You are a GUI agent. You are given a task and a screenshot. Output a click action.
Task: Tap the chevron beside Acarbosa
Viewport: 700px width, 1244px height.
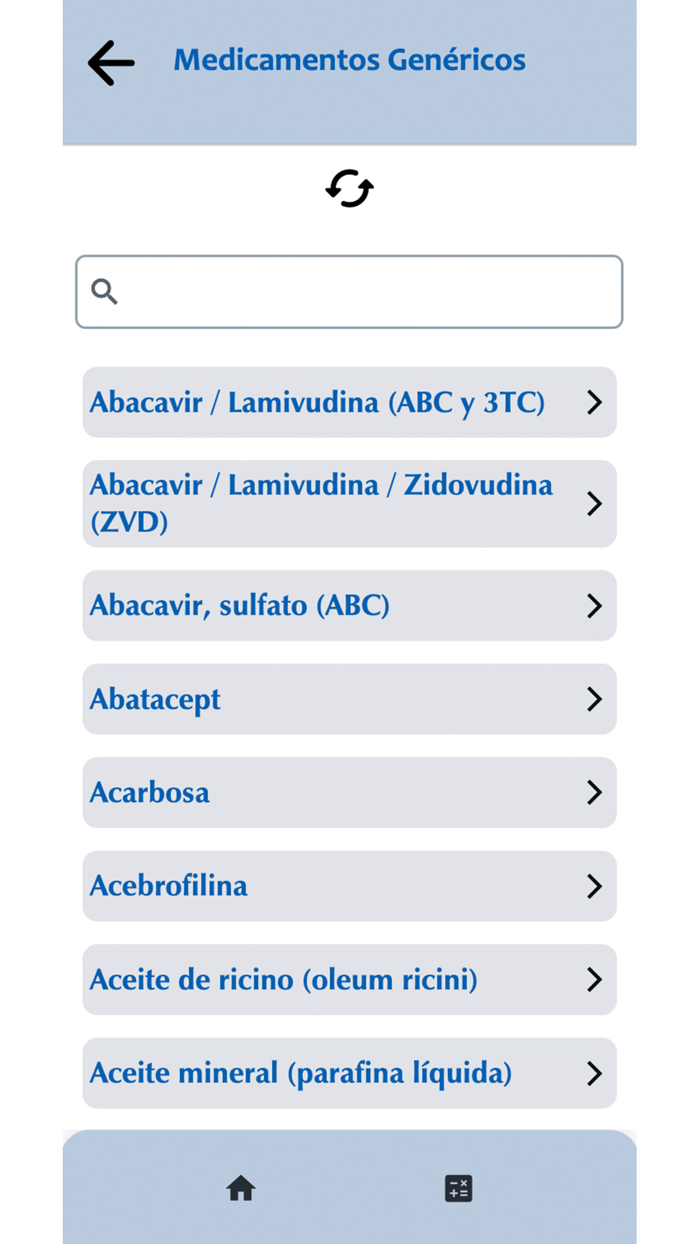[x=594, y=792]
